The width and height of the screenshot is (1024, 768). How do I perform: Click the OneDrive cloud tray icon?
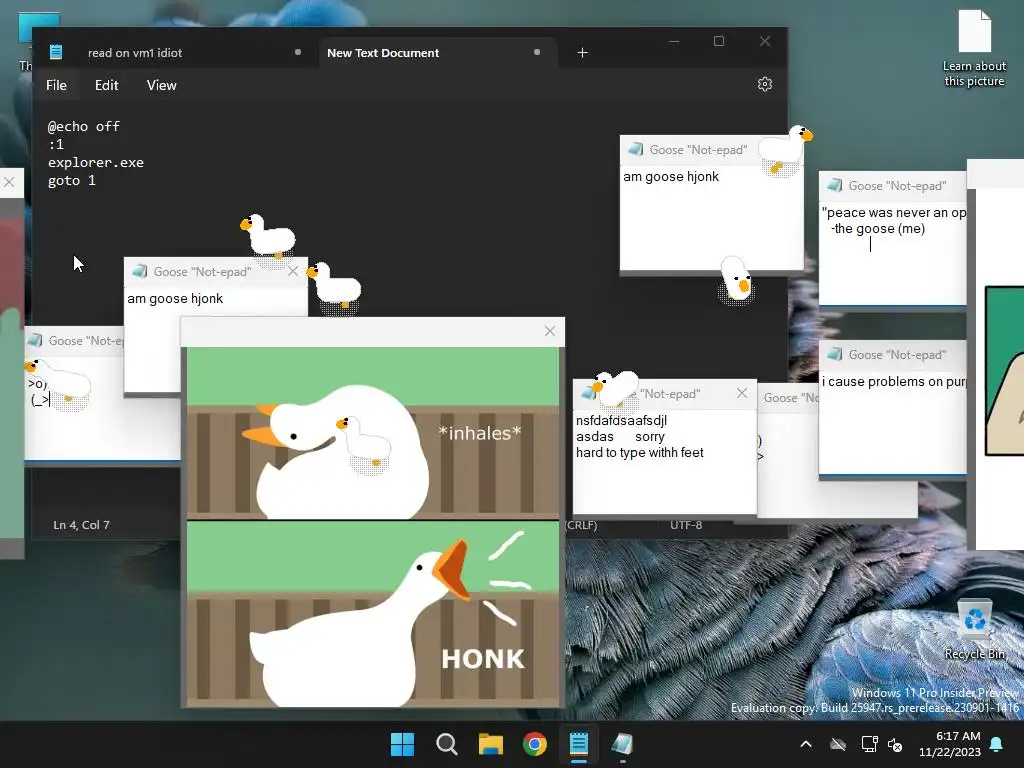[838, 744]
